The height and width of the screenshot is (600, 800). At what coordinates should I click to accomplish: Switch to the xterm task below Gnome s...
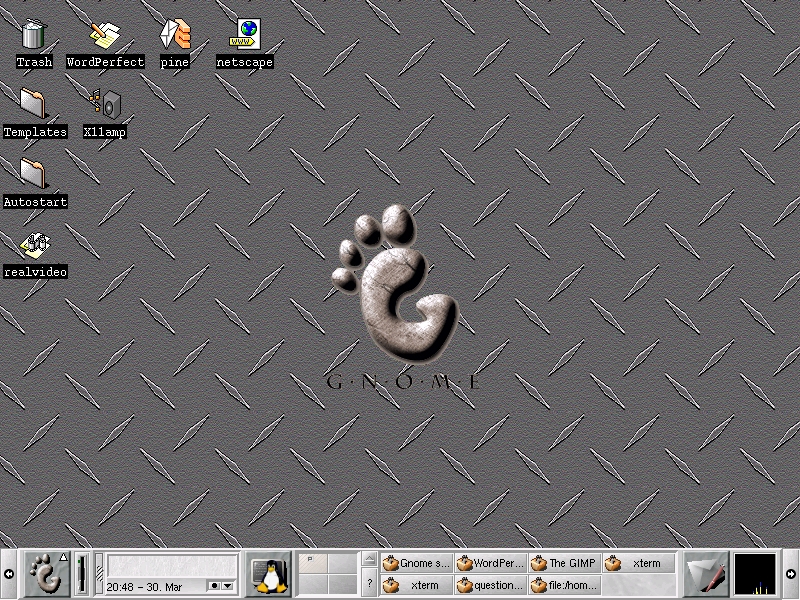point(417,585)
